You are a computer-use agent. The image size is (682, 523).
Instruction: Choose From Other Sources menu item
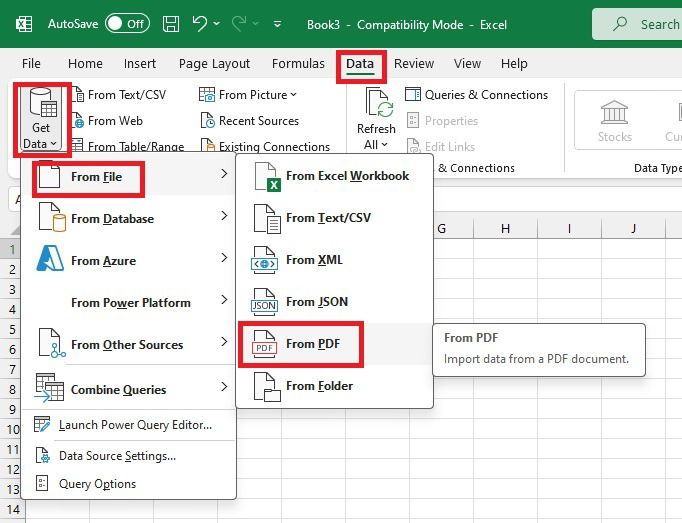(x=130, y=344)
